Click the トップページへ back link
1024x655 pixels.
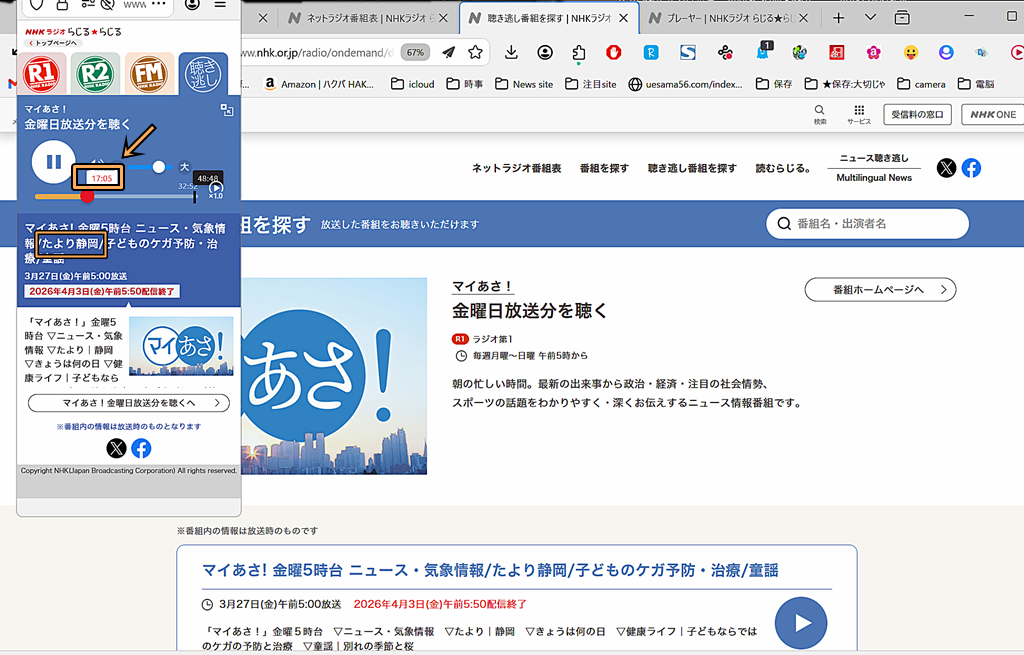54,42
